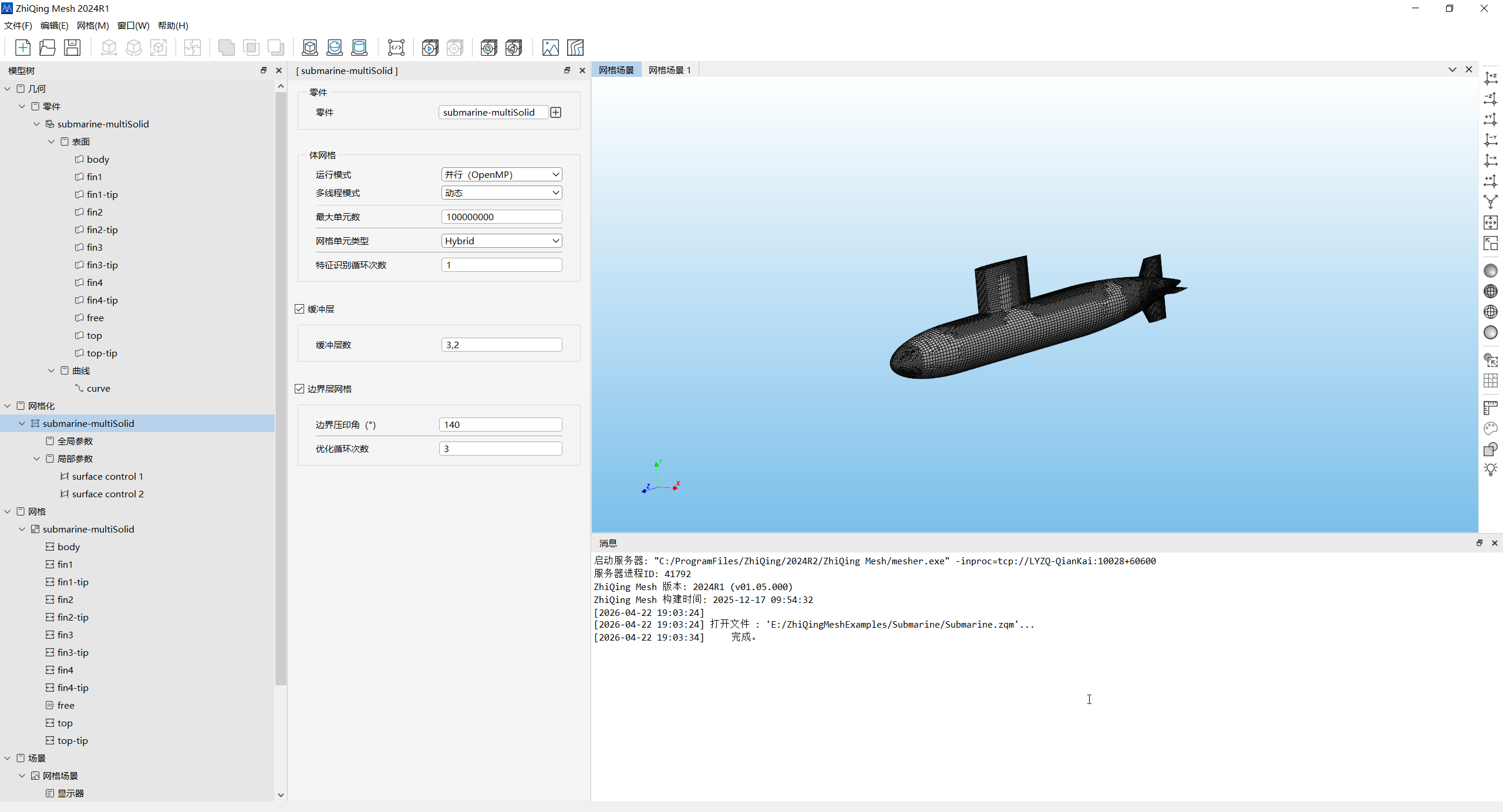Close the 模型树 panel

pyautogui.click(x=279, y=70)
